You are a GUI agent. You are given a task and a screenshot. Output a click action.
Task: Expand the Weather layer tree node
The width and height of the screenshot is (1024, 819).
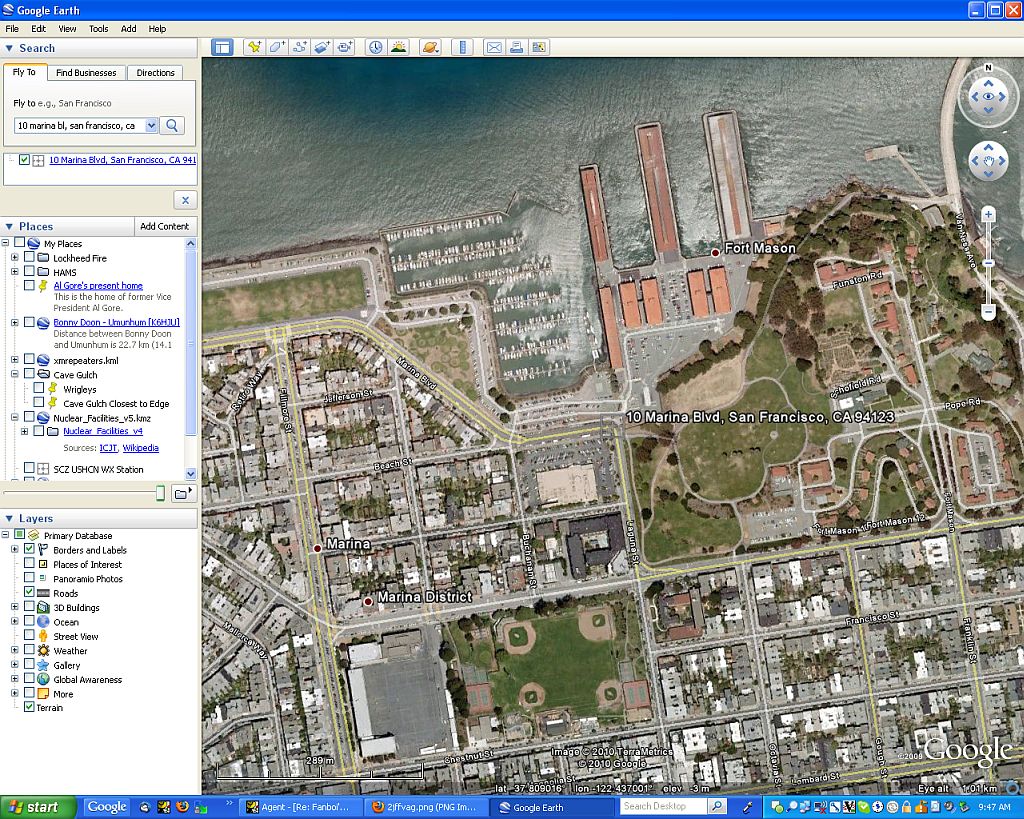pos(15,651)
